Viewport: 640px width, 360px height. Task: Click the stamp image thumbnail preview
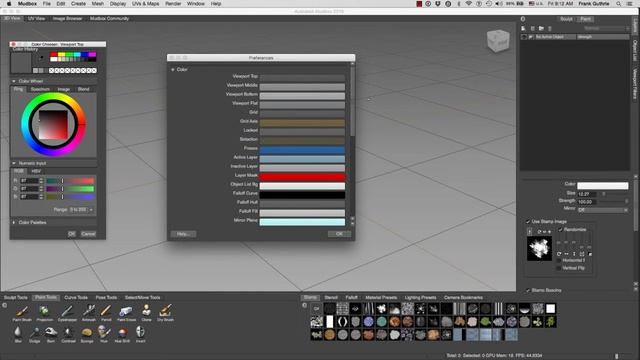click(539, 249)
